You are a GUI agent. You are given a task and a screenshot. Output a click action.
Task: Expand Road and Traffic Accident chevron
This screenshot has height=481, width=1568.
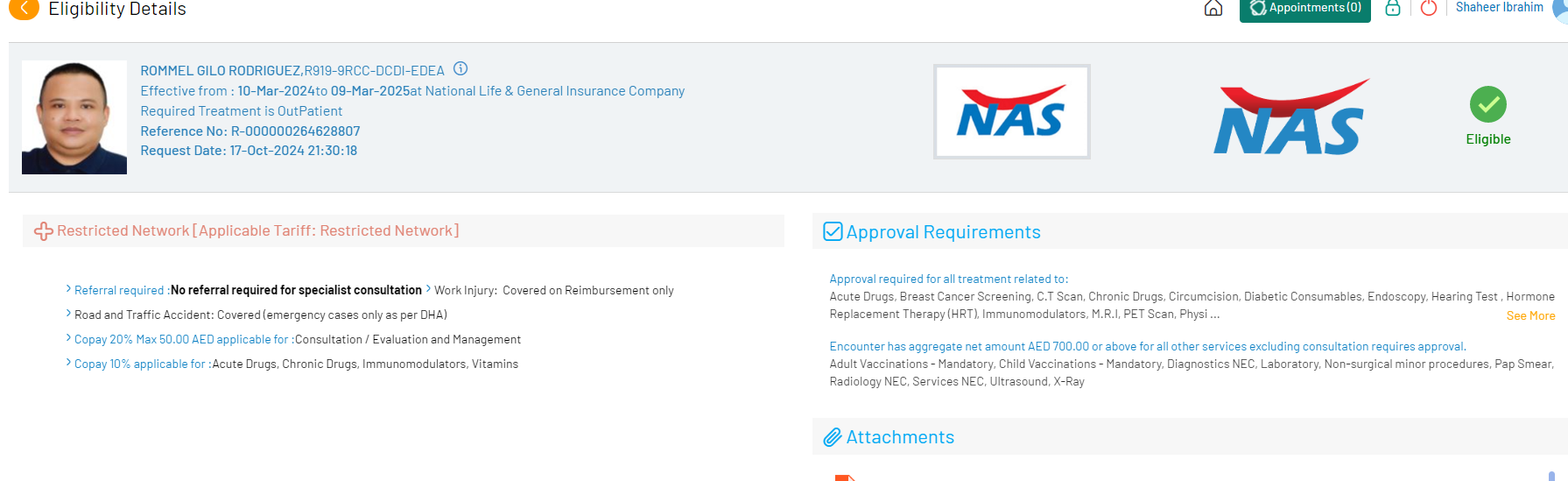click(x=68, y=313)
